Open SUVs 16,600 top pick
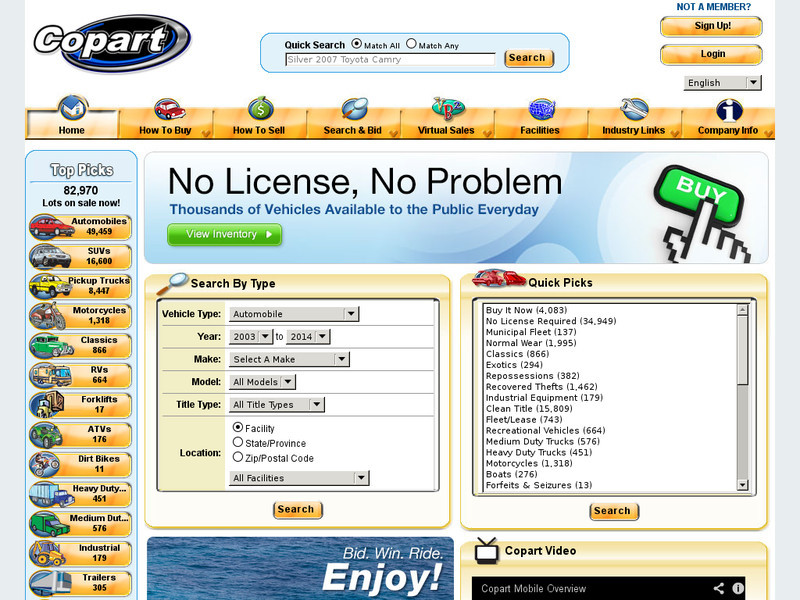Viewport: 800px width, 600px height. [x=81, y=256]
